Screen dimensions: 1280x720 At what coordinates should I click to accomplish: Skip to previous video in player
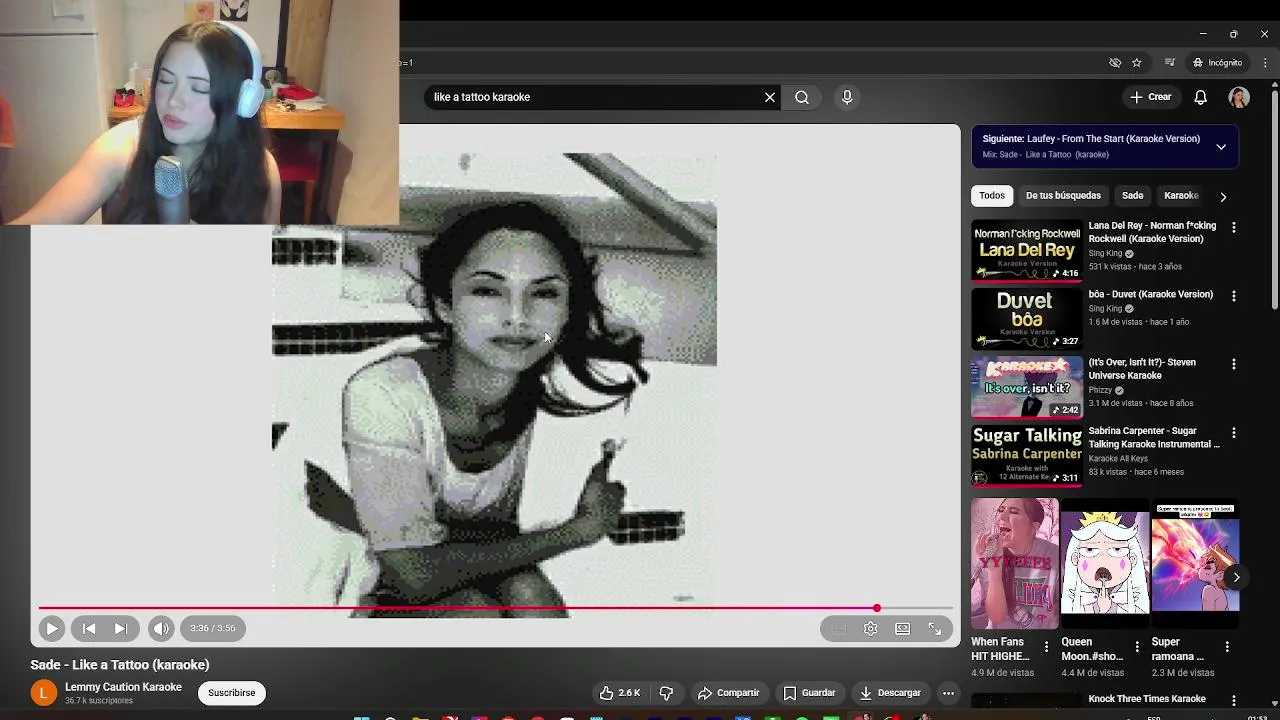pos(89,628)
